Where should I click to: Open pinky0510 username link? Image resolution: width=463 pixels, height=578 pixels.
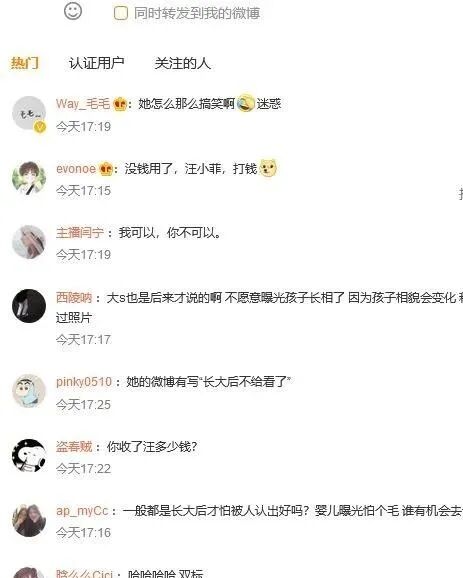coord(84,382)
